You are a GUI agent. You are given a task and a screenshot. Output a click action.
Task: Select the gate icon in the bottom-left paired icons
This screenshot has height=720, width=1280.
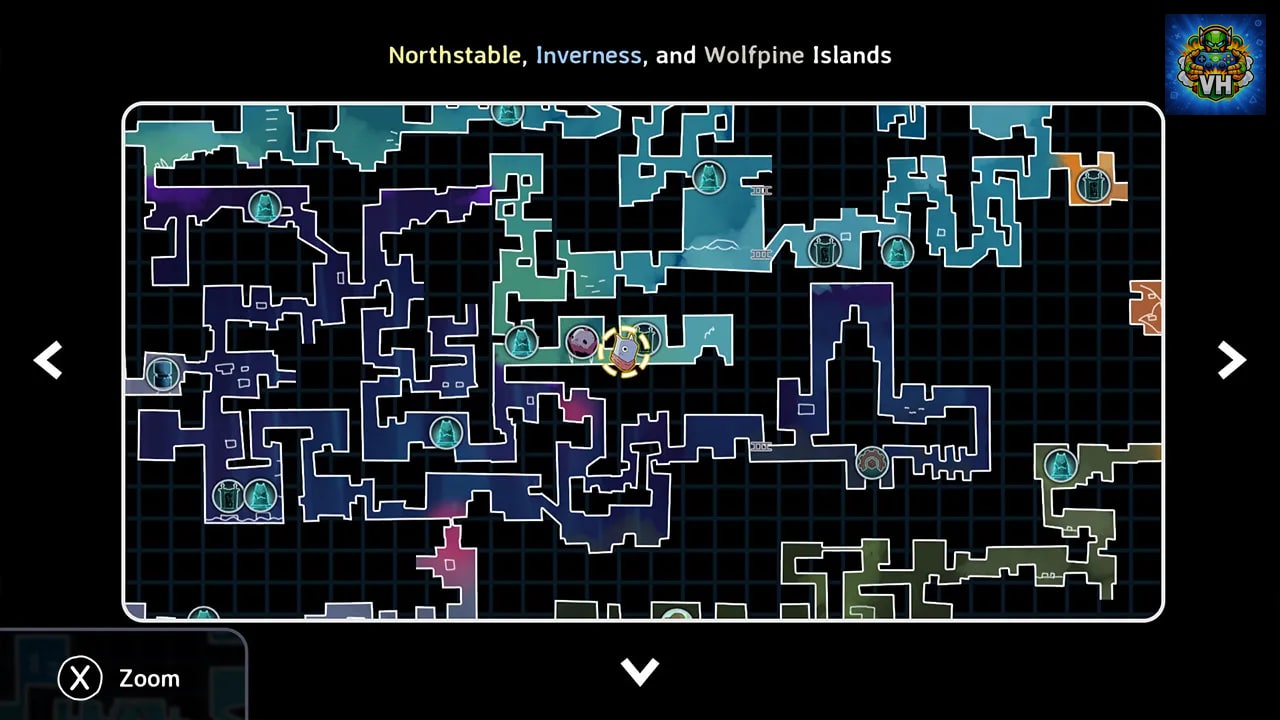pyautogui.click(x=228, y=495)
